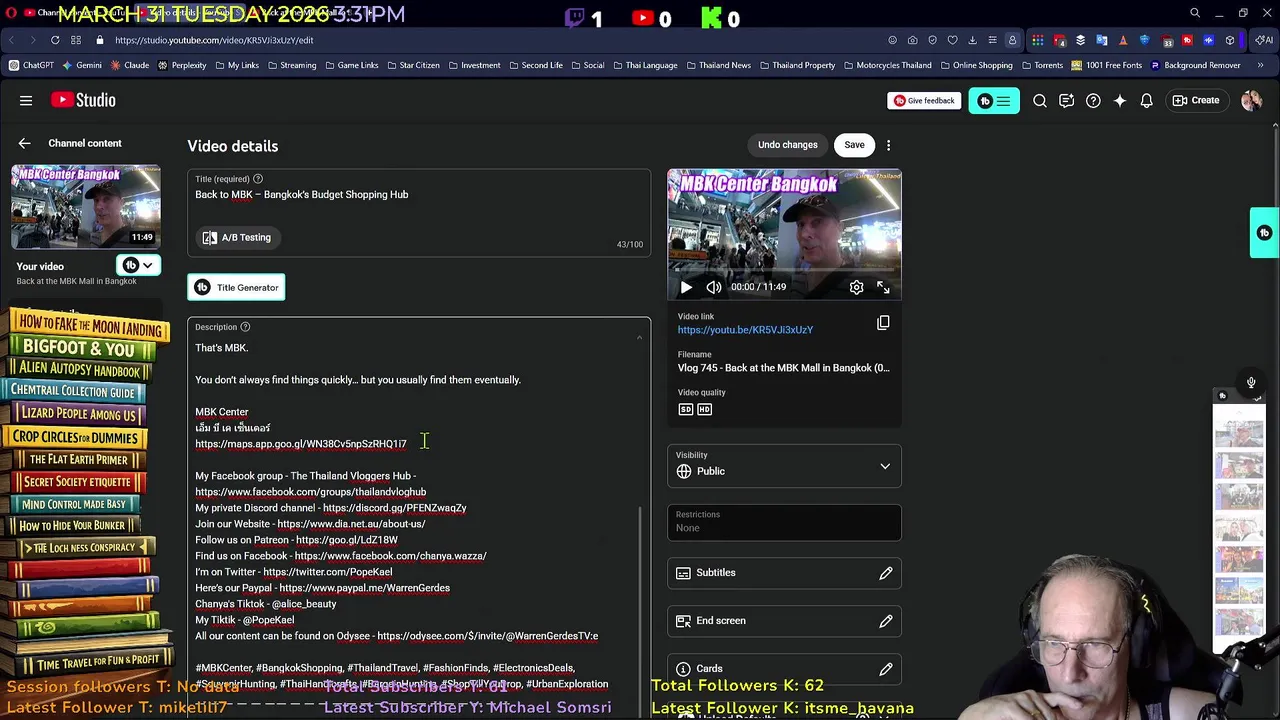
Task: Open the three-dot video options menu
Action: pos(888,145)
